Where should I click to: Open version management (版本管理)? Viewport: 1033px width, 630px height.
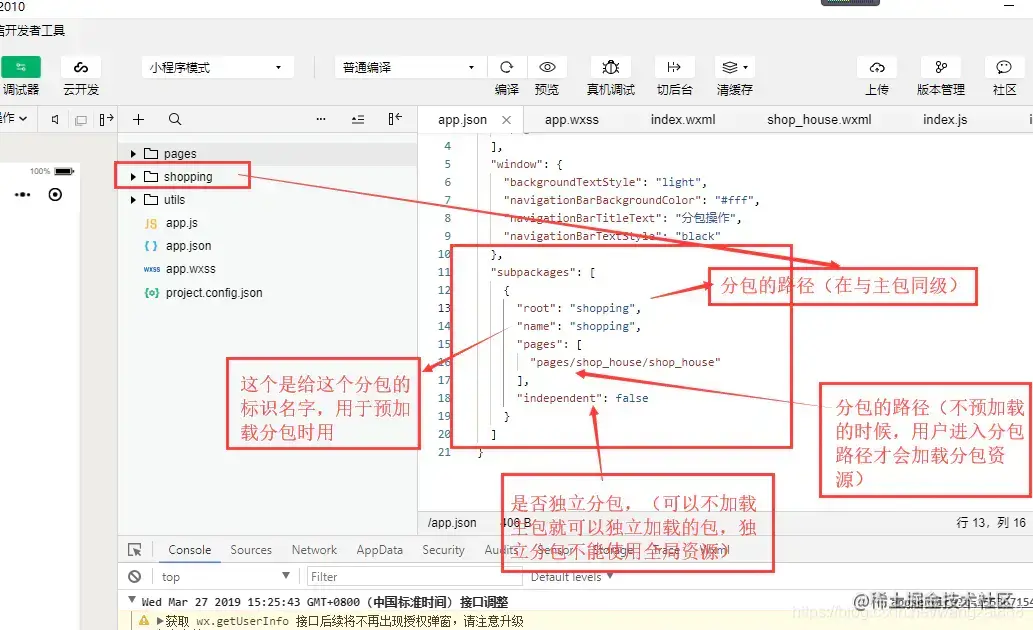pos(941,67)
